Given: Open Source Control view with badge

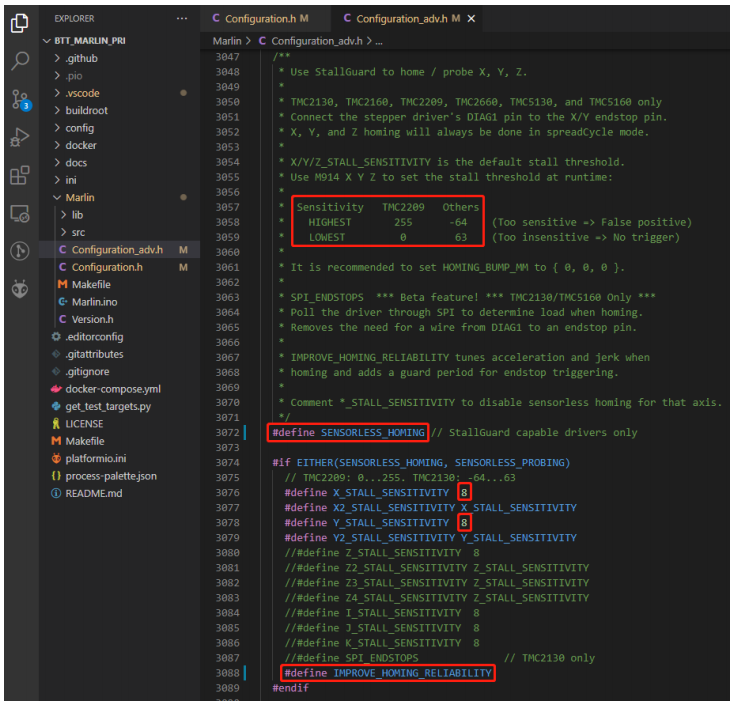Looking at the screenshot, I should click(20, 99).
